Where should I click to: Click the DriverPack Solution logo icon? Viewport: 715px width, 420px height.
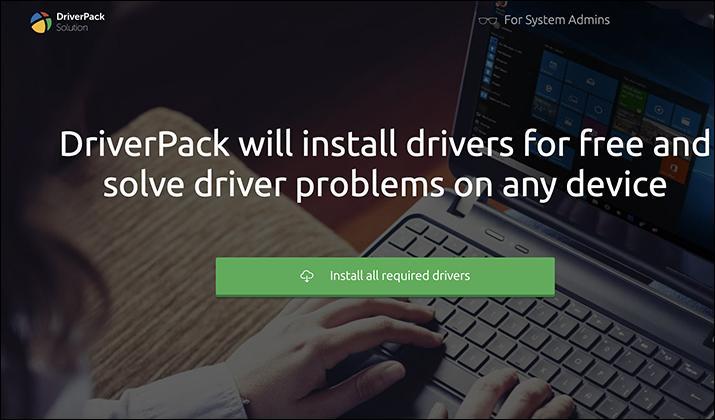click(41, 22)
